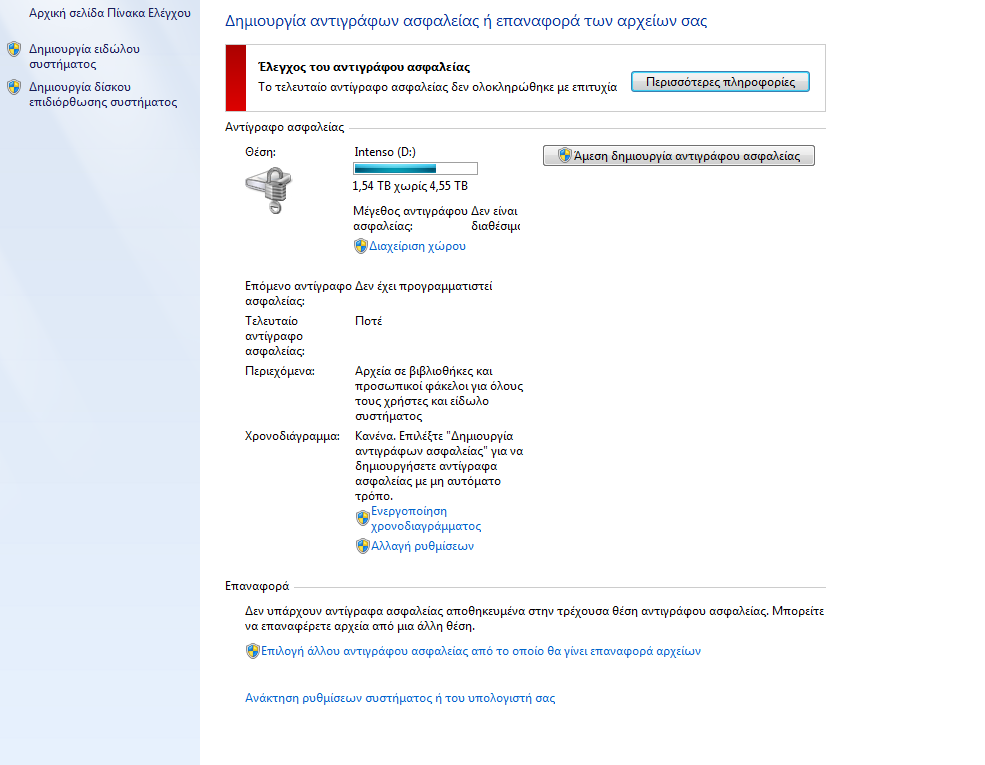985x765 pixels.
Task: Click 'Ενεργοποίηση χρονοδιαγράμματος' link
Action: (x=426, y=519)
